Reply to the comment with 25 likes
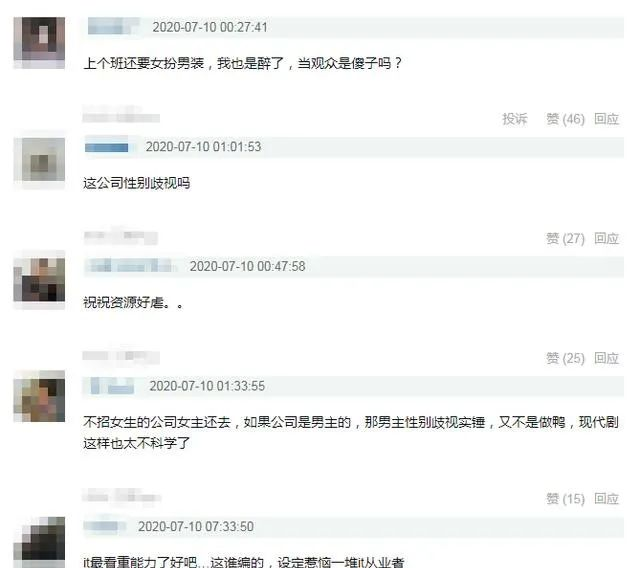Image resolution: width=640 pixels, height=568 pixels. click(607, 358)
